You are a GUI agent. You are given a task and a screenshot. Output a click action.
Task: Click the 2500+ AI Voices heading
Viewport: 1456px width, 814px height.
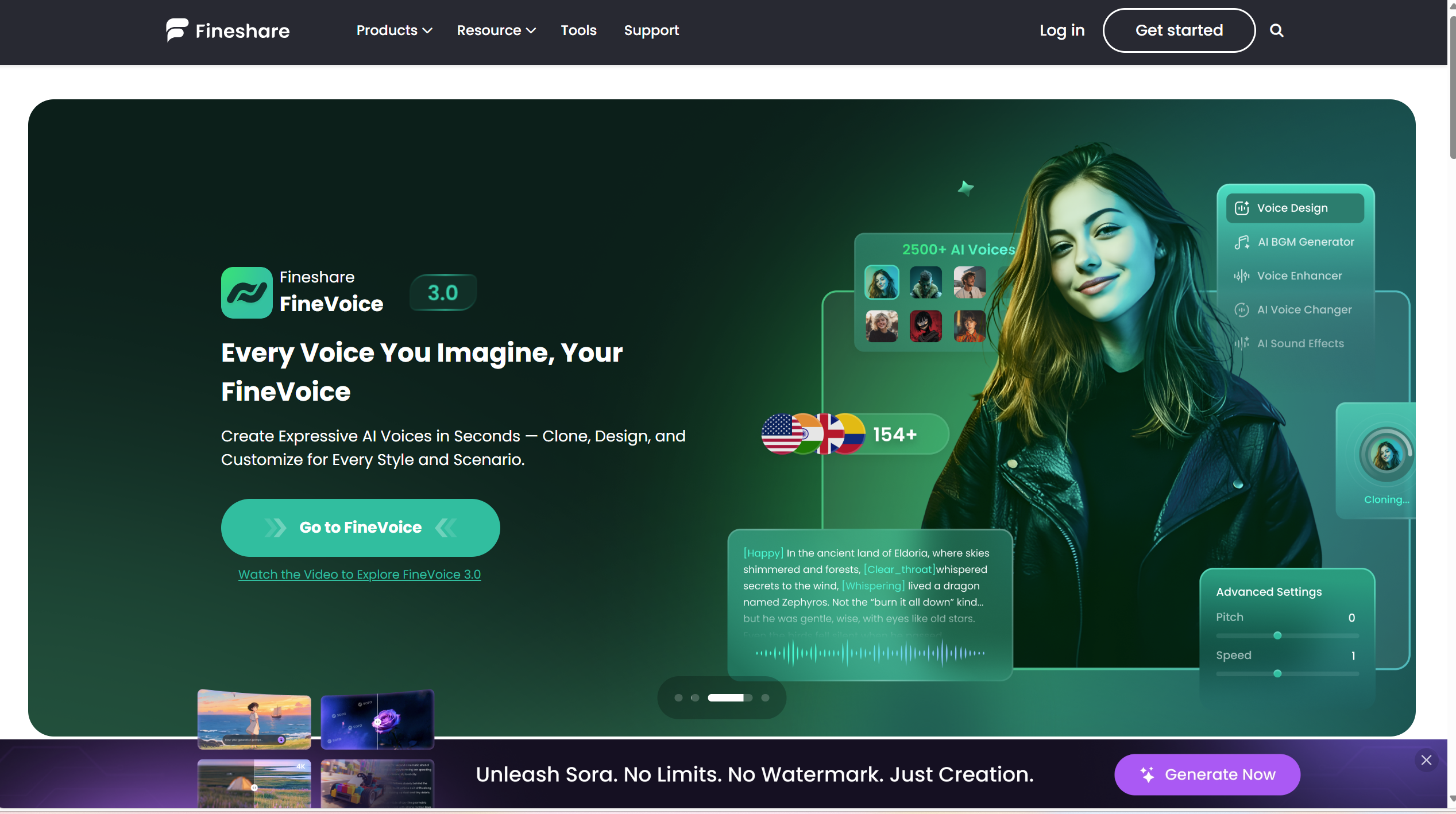959,250
